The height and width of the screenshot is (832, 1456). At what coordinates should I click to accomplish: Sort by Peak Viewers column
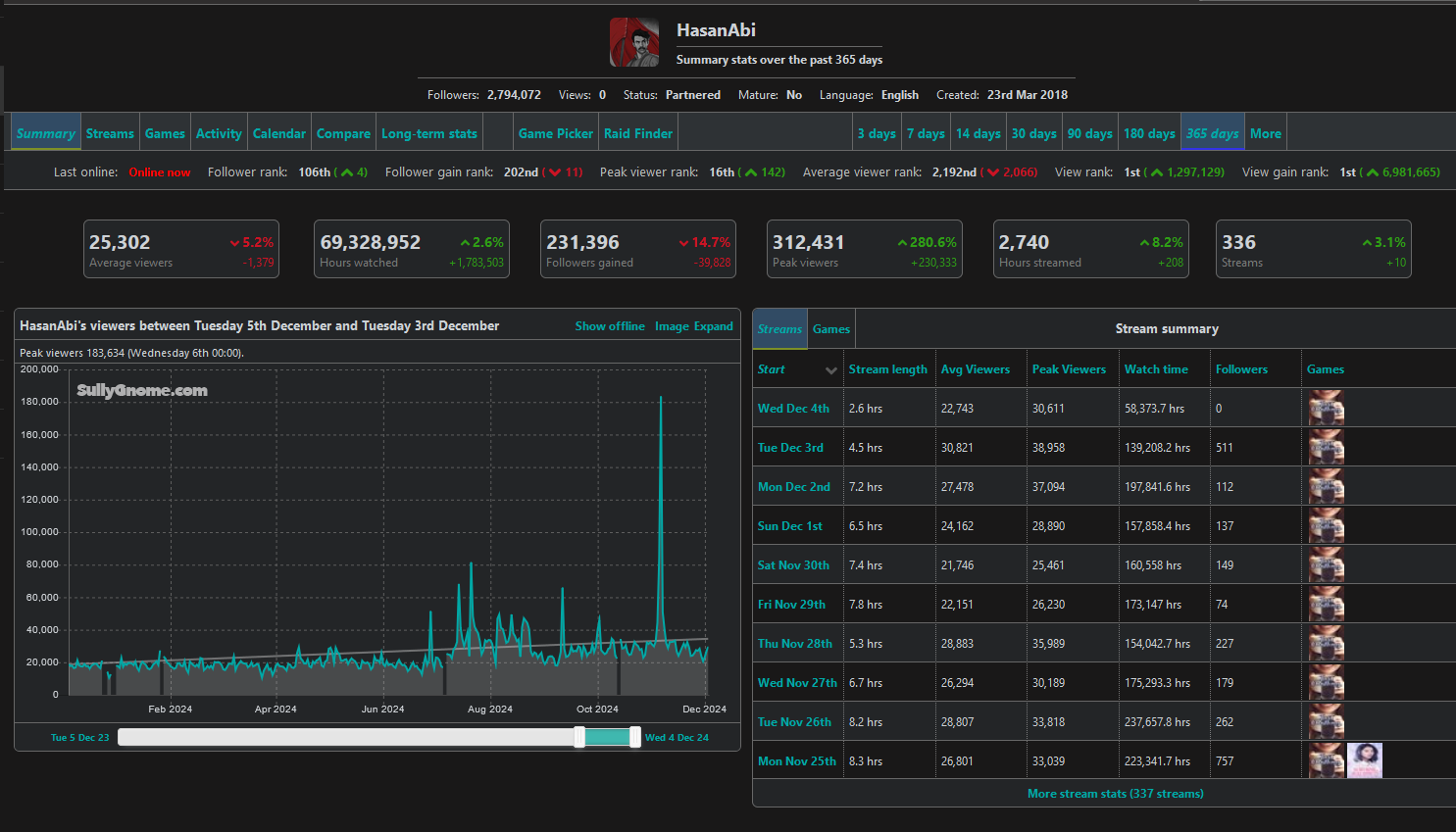tap(1069, 369)
